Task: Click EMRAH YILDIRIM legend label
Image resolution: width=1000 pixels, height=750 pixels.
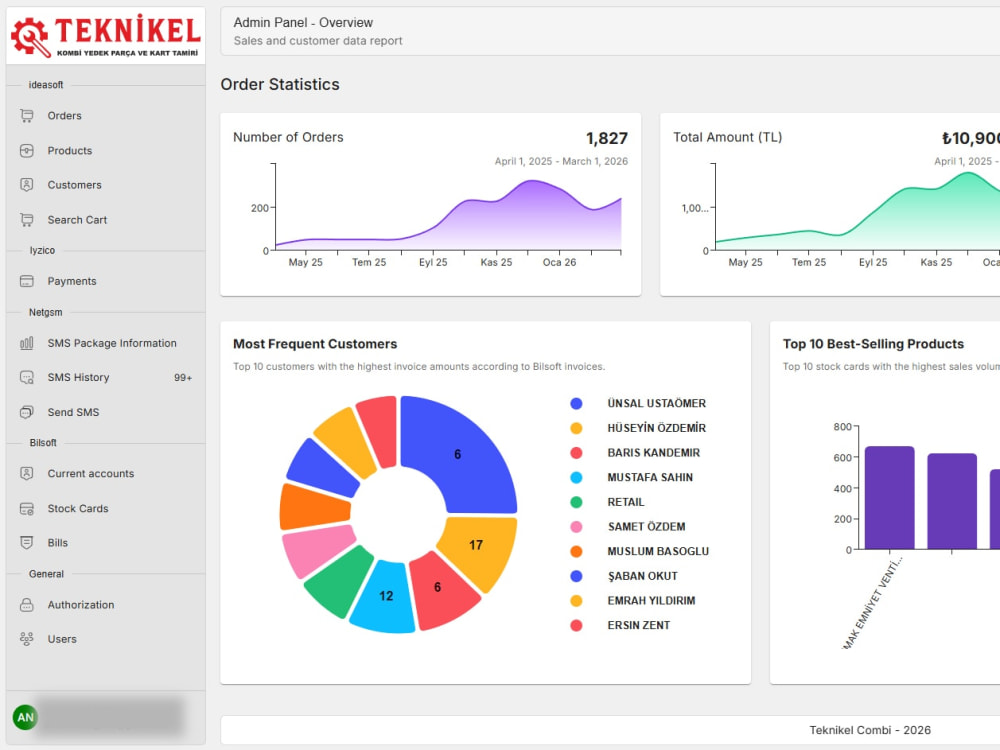Action: [651, 601]
